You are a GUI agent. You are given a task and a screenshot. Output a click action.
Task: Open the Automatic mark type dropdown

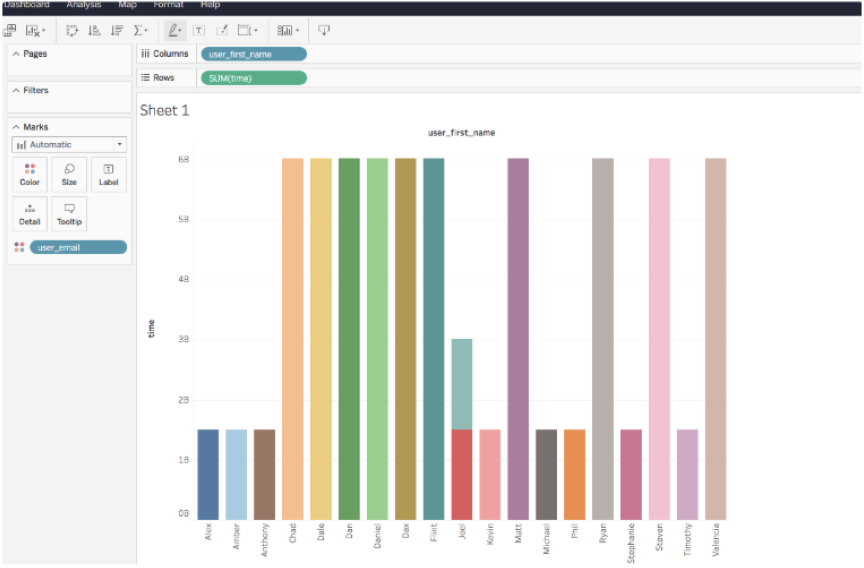pos(69,145)
